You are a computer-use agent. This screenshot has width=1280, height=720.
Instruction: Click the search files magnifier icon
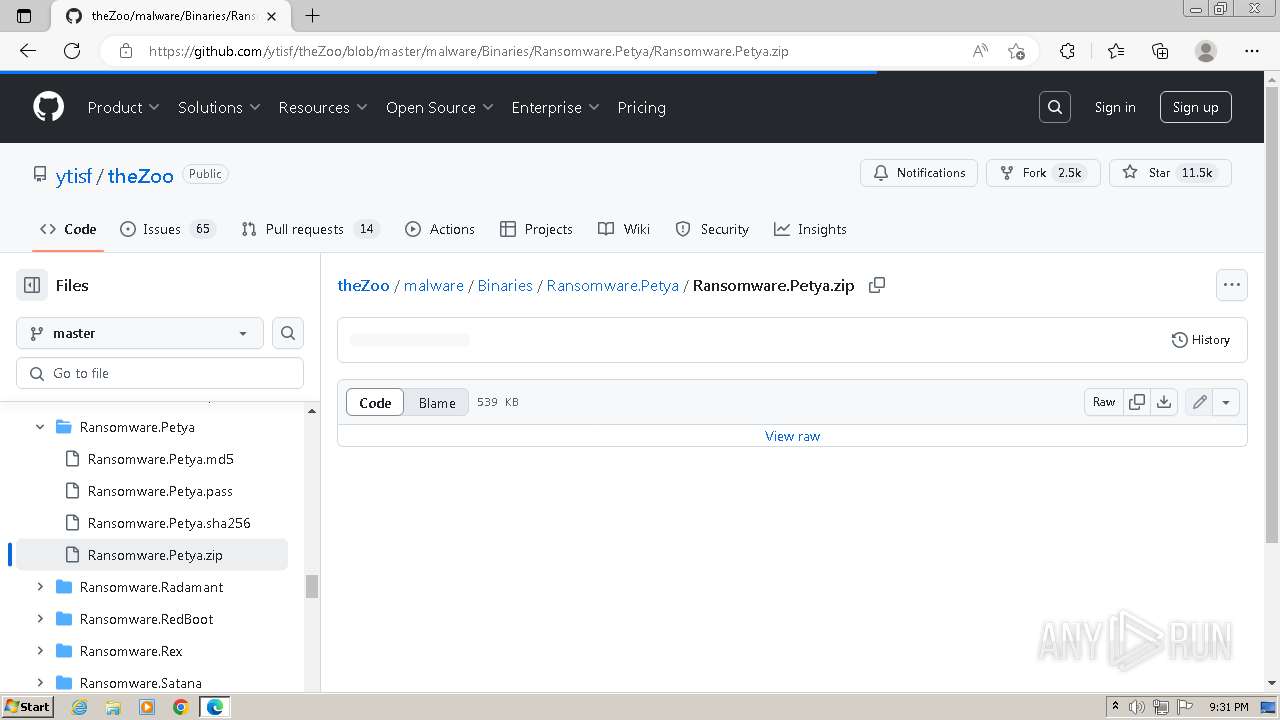point(288,333)
